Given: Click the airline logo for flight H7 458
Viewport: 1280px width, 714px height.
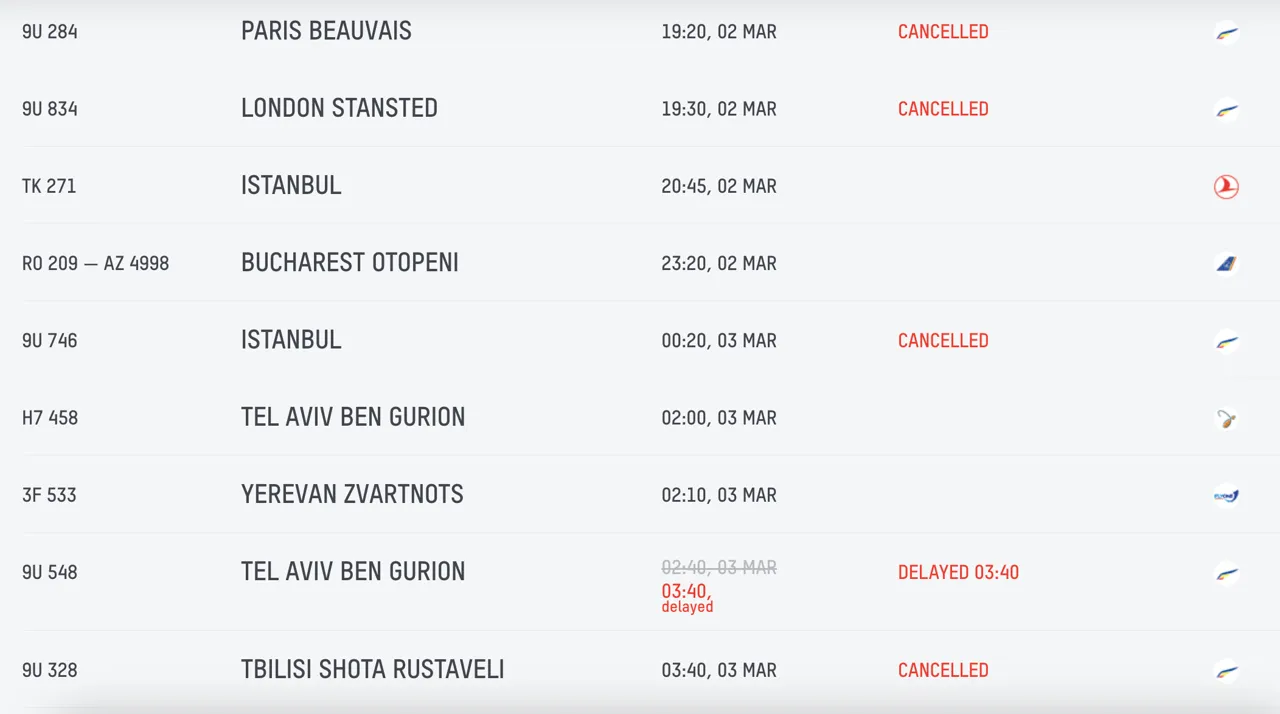Looking at the screenshot, I should tap(1226, 418).
